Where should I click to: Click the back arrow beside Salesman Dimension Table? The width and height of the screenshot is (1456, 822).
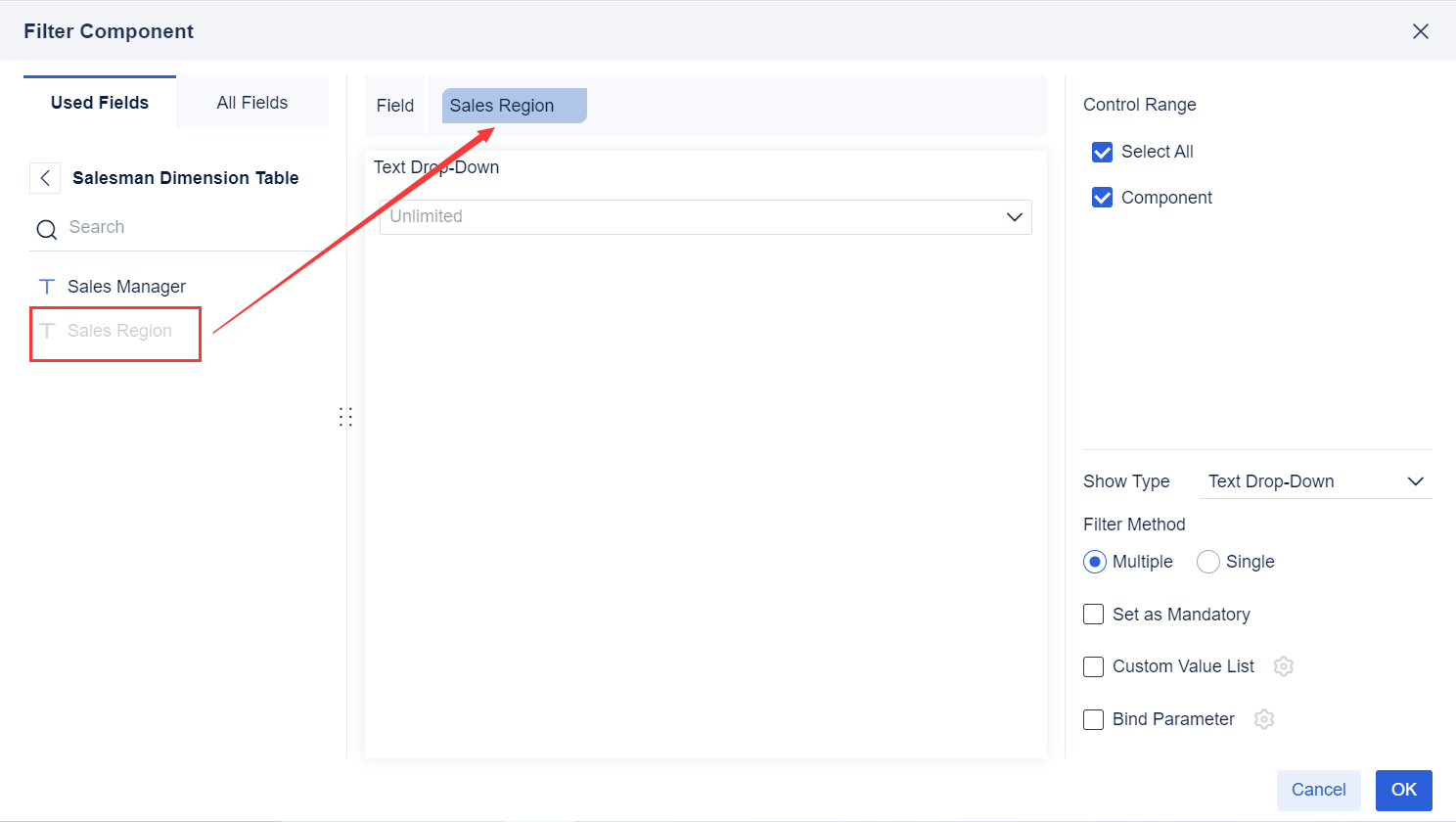click(45, 177)
